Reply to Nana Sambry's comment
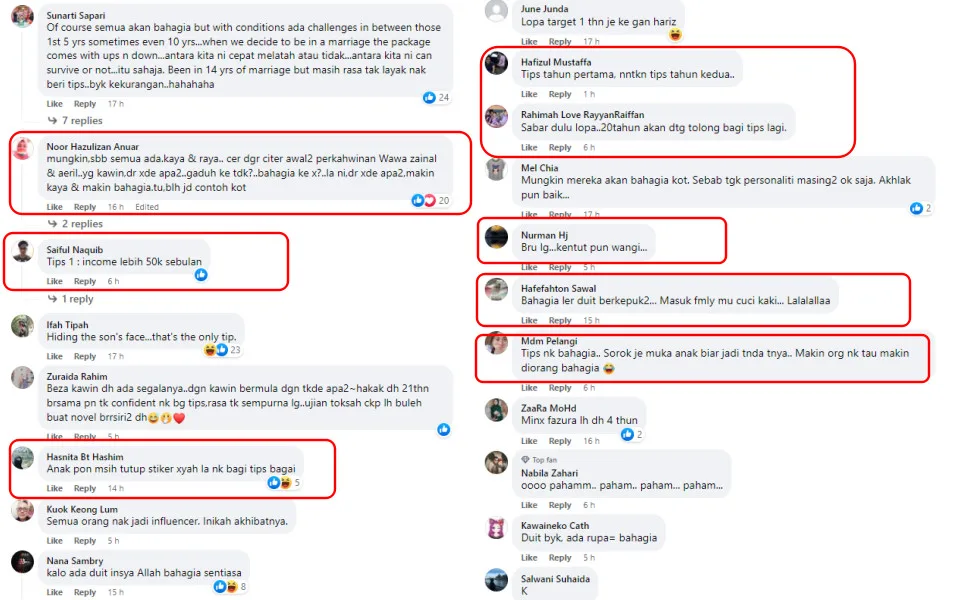Viewport: 960px width, 600px height. click(x=85, y=593)
